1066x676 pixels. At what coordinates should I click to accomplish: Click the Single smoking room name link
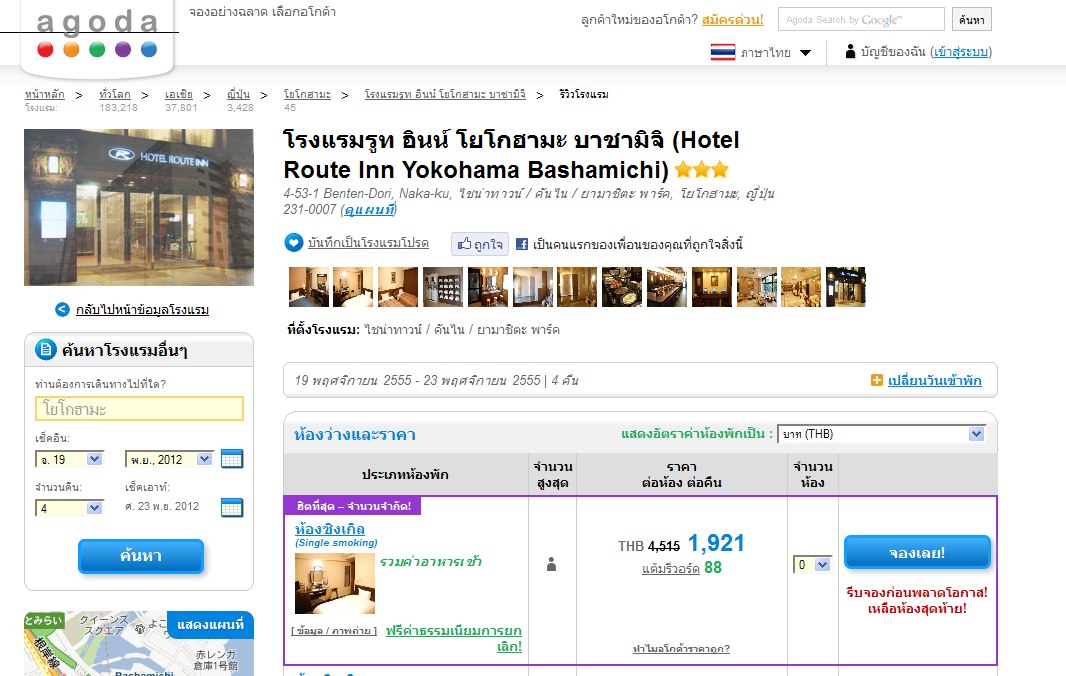pyautogui.click(x=330, y=529)
